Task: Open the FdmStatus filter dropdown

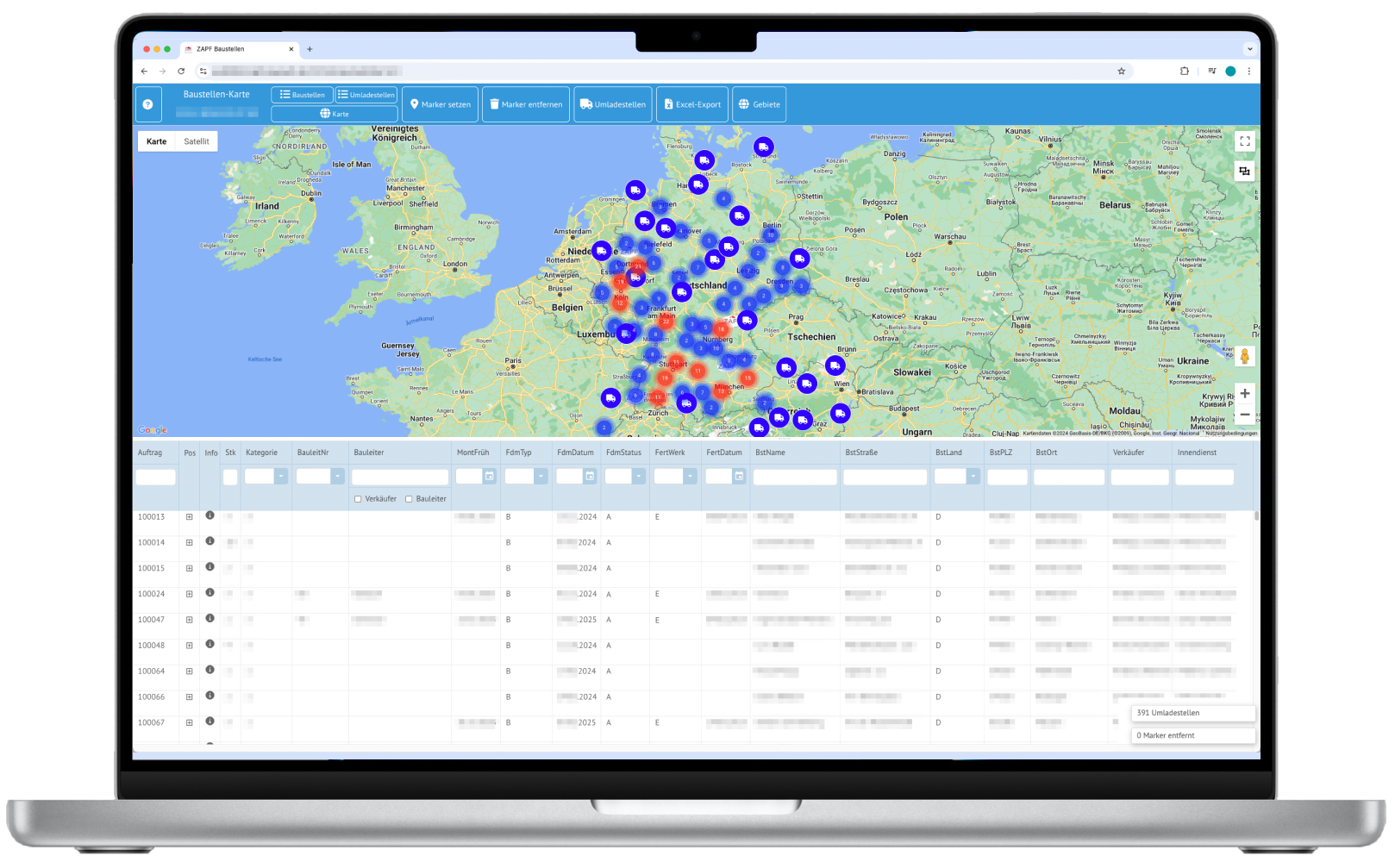Action: coord(638,477)
